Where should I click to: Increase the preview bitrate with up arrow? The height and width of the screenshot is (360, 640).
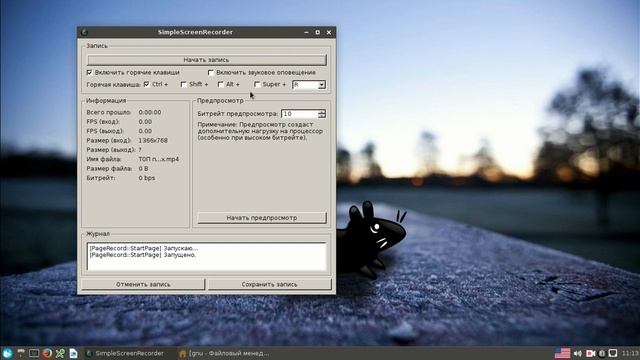tap(322, 111)
